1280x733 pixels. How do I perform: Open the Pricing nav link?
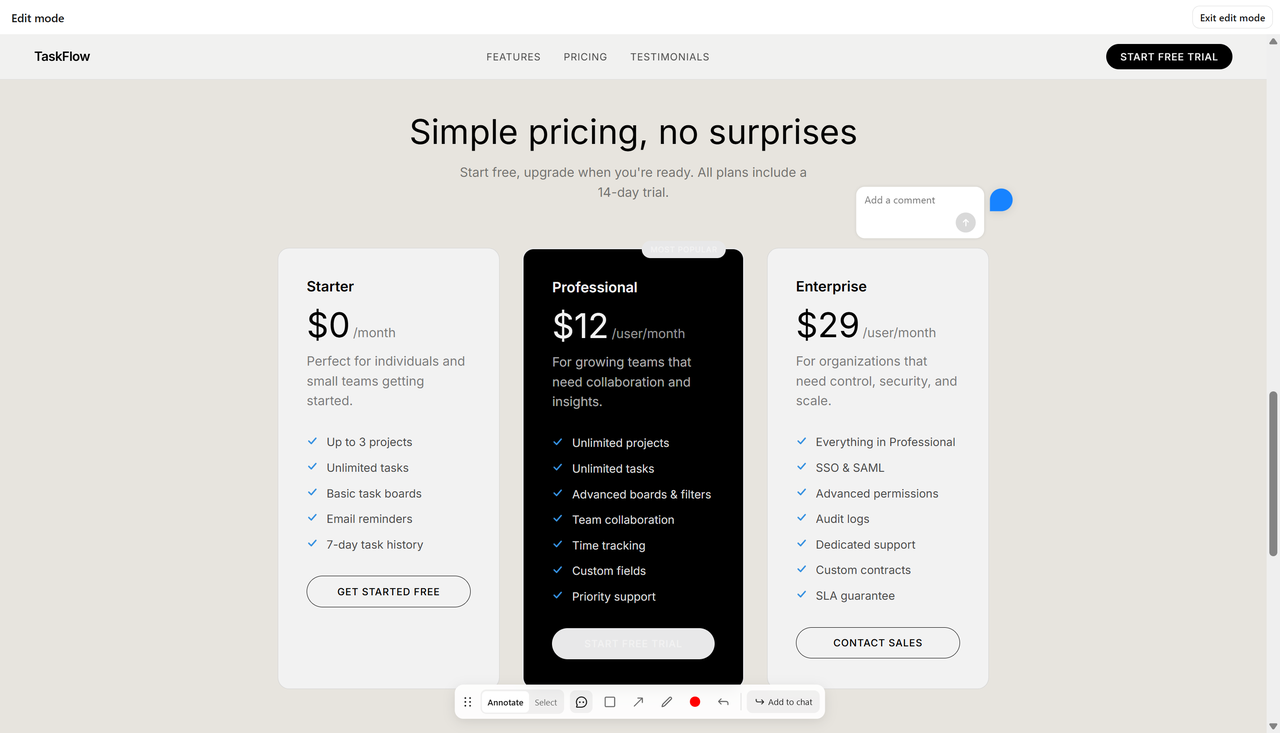(x=585, y=57)
